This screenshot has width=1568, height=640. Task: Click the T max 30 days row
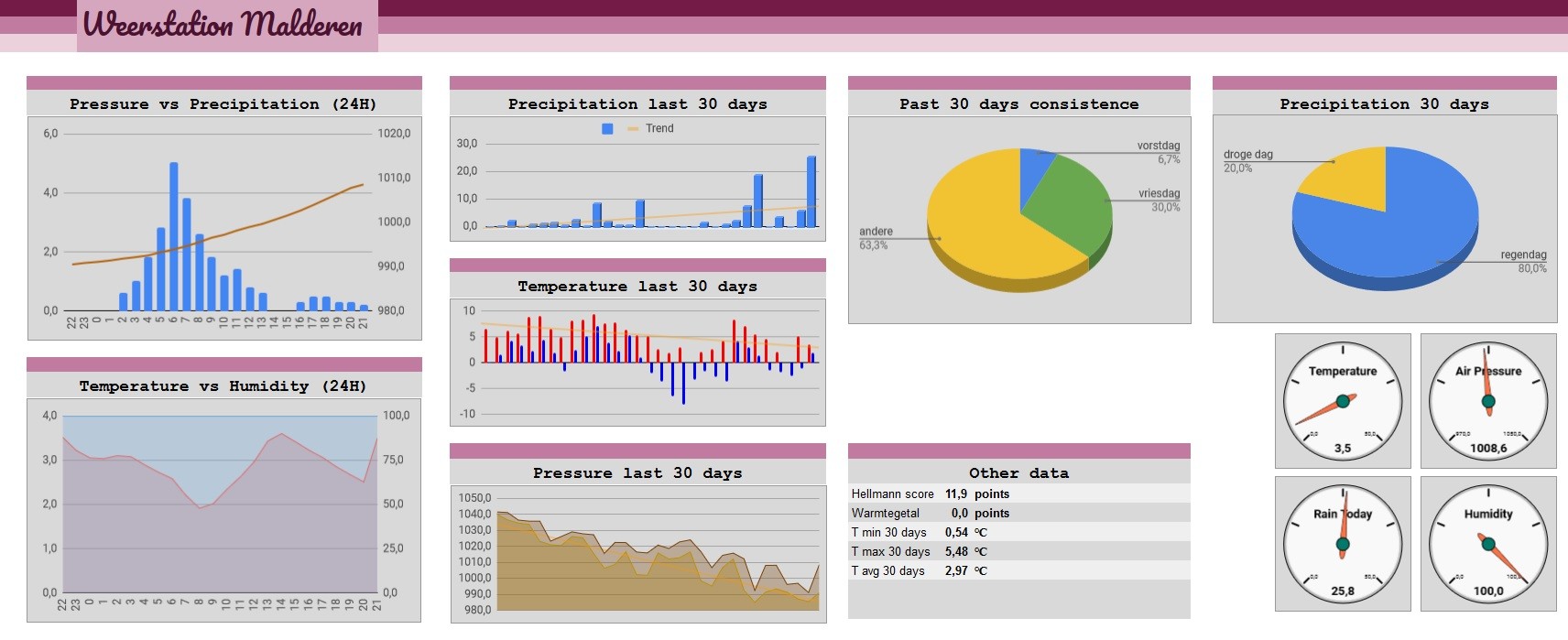point(1018,551)
